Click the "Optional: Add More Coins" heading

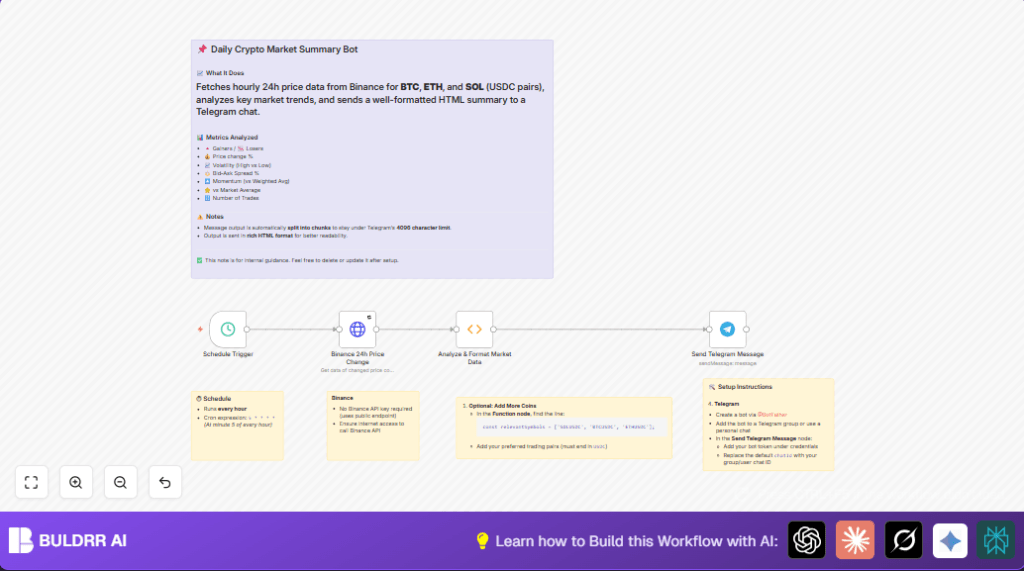tap(502, 406)
